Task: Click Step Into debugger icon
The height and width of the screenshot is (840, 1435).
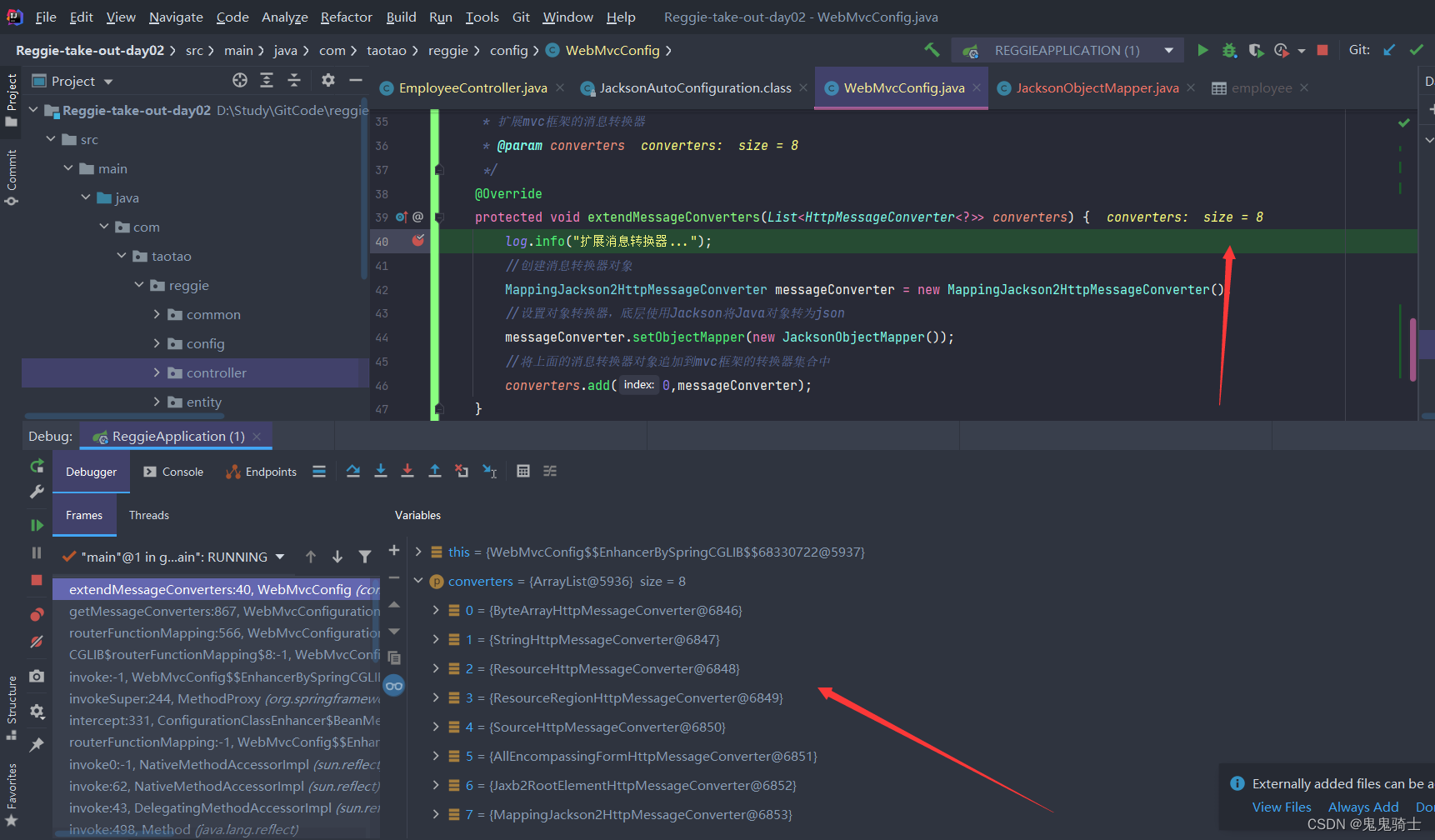Action: click(x=381, y=471)
